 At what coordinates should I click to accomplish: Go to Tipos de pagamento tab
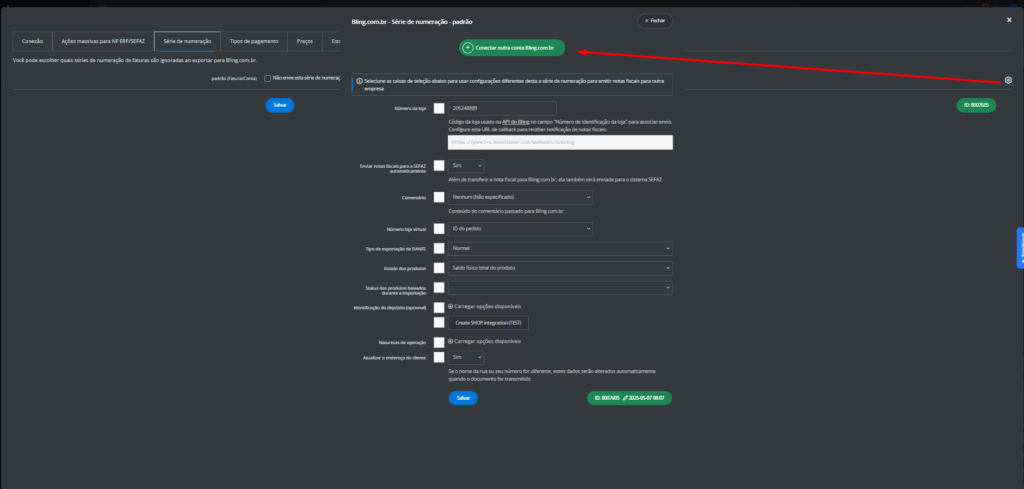click(x=254, y=41)
